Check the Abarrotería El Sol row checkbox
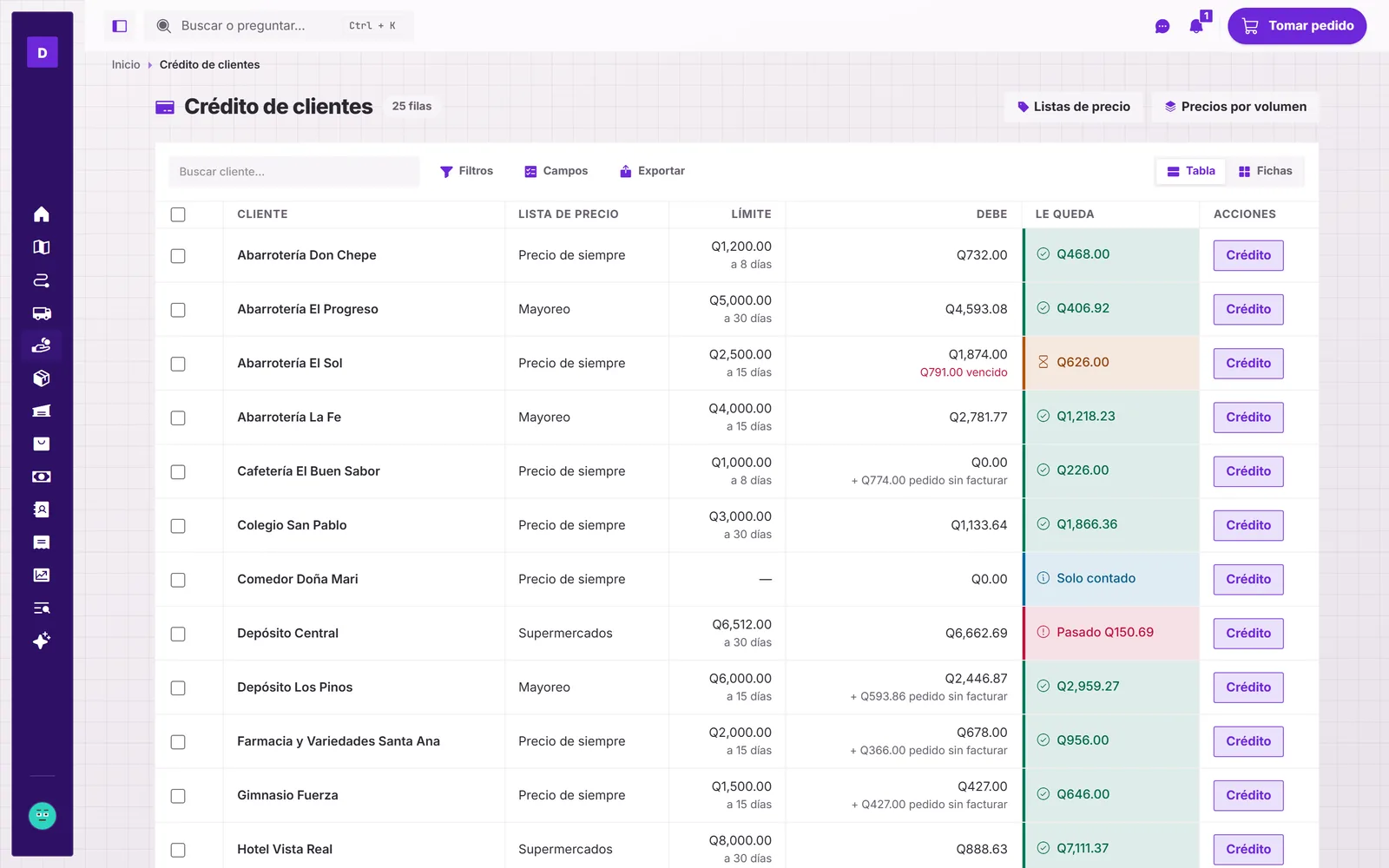This screenshot has width=1389, height=868. pos(178,364)
